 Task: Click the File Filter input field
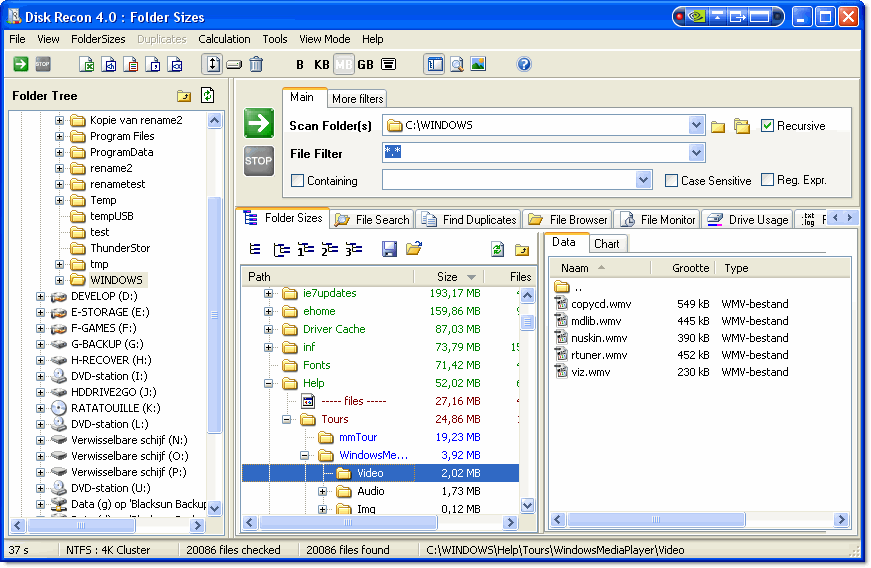click(x=535, y=153)
